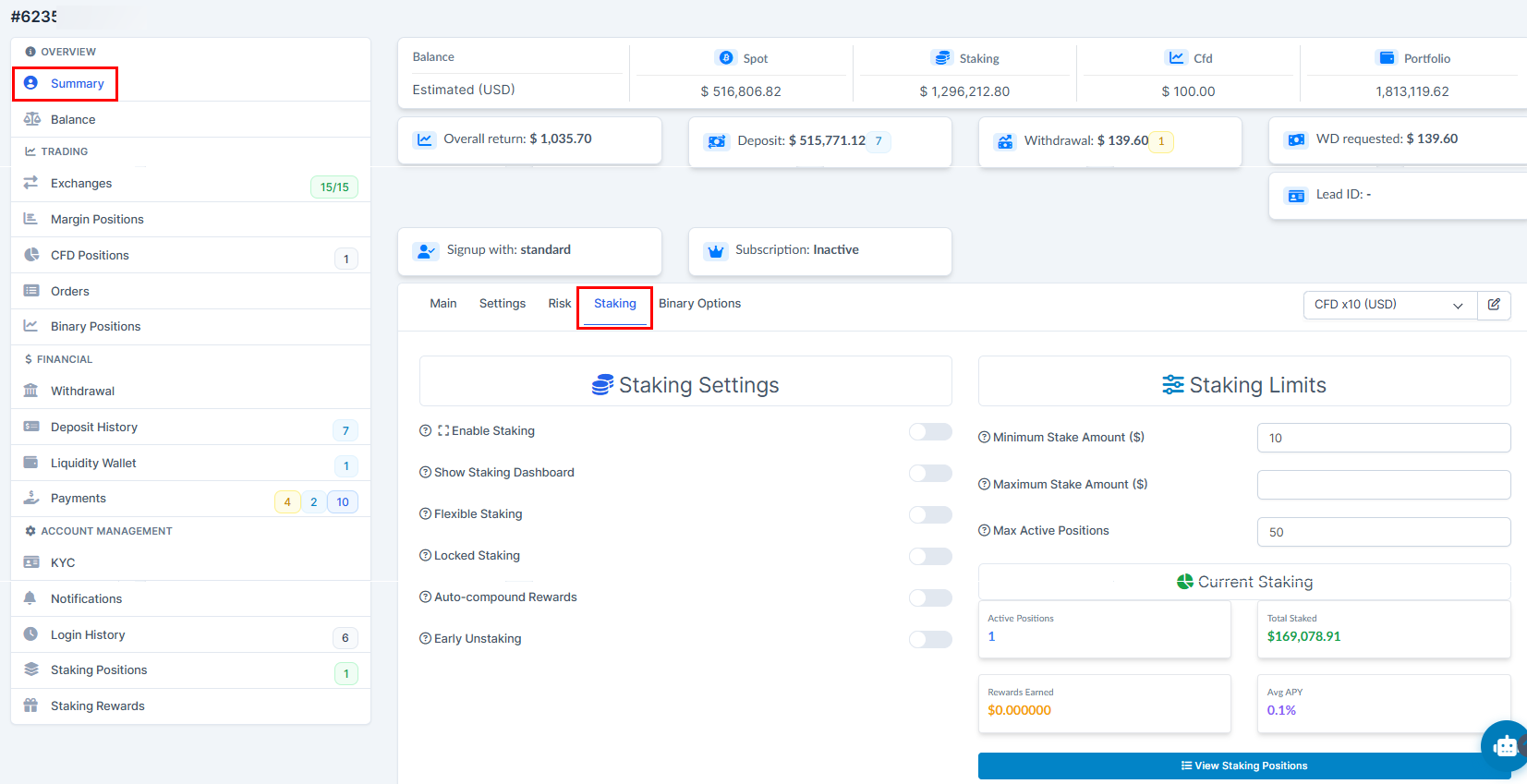The height and width of the screenshot is (784, 1527).
Task: Click the help icon next to Enable Staking
Action: coord(426,431)
